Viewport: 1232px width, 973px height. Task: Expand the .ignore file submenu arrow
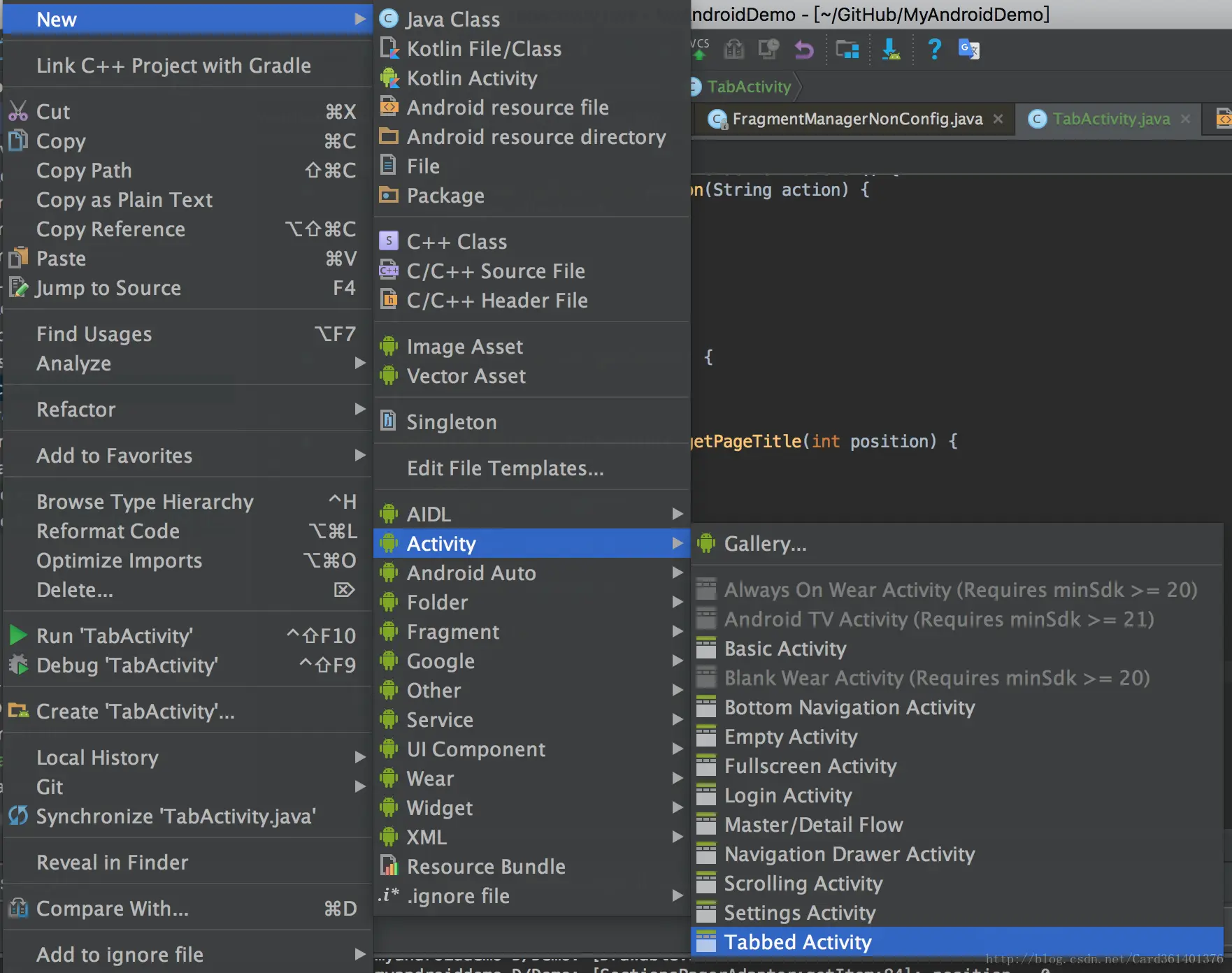(x=677, y=895)
